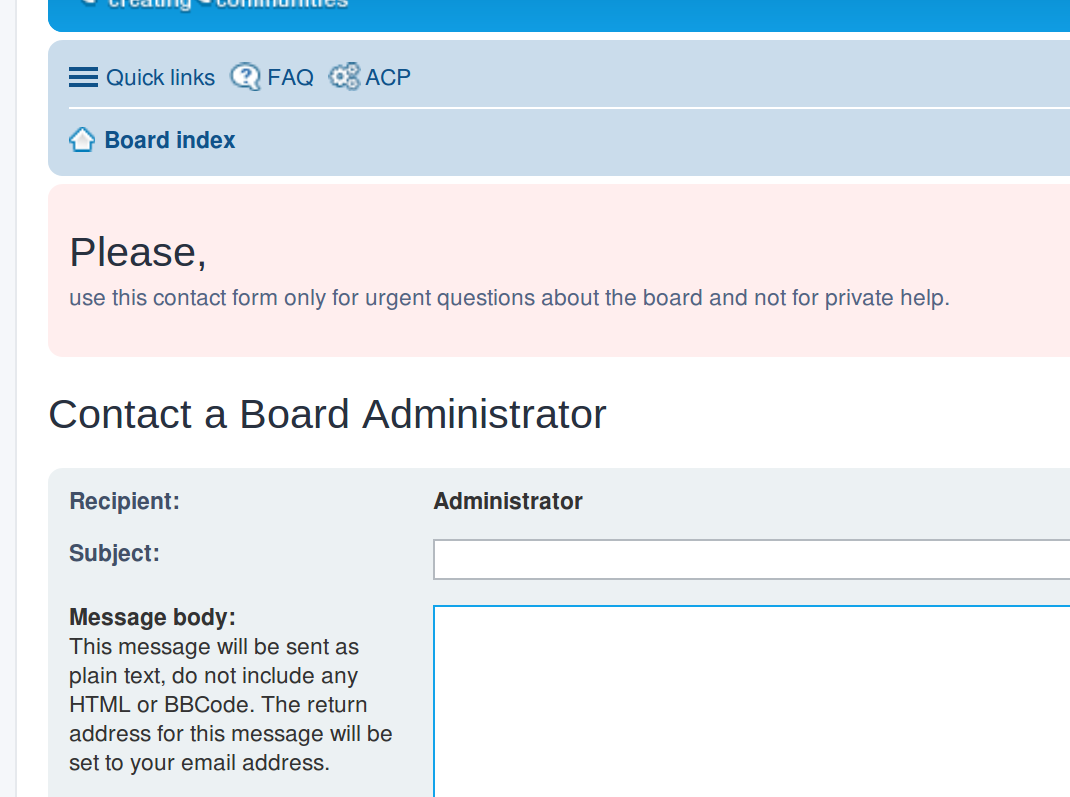The image size is (1070, 797).
Task: Click the Contact a Board Administrator heading
Action: [327, 414]
